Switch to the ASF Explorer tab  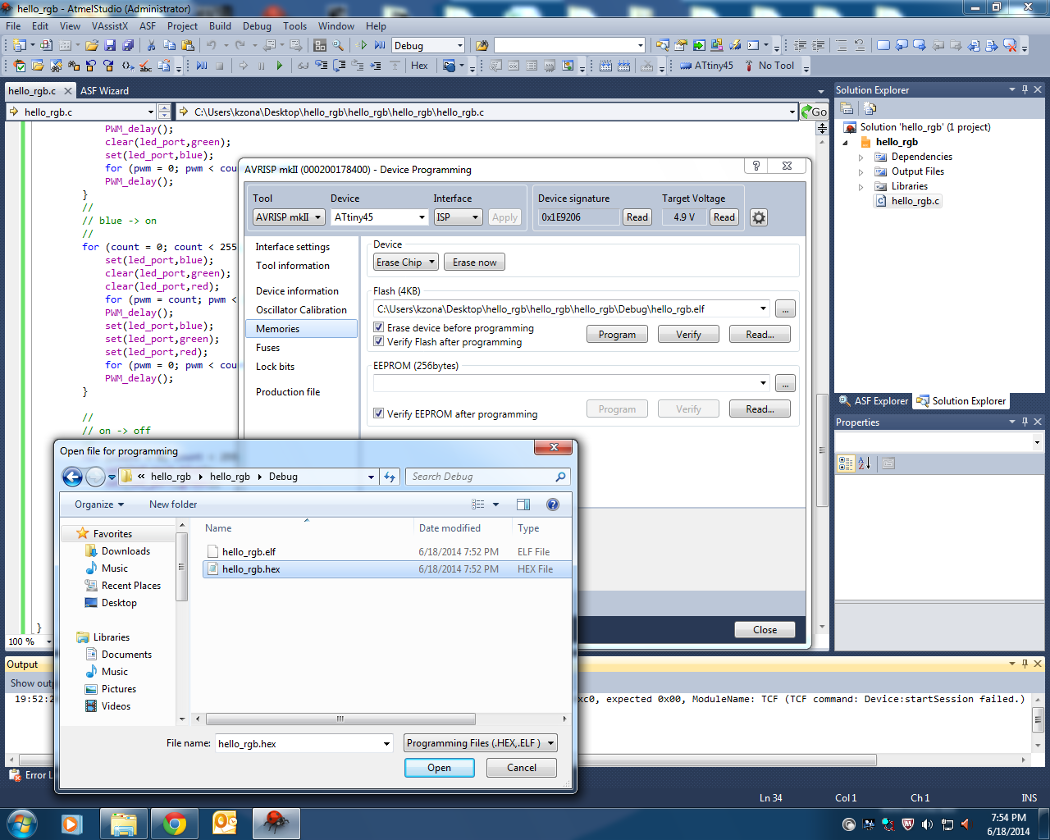875,401
